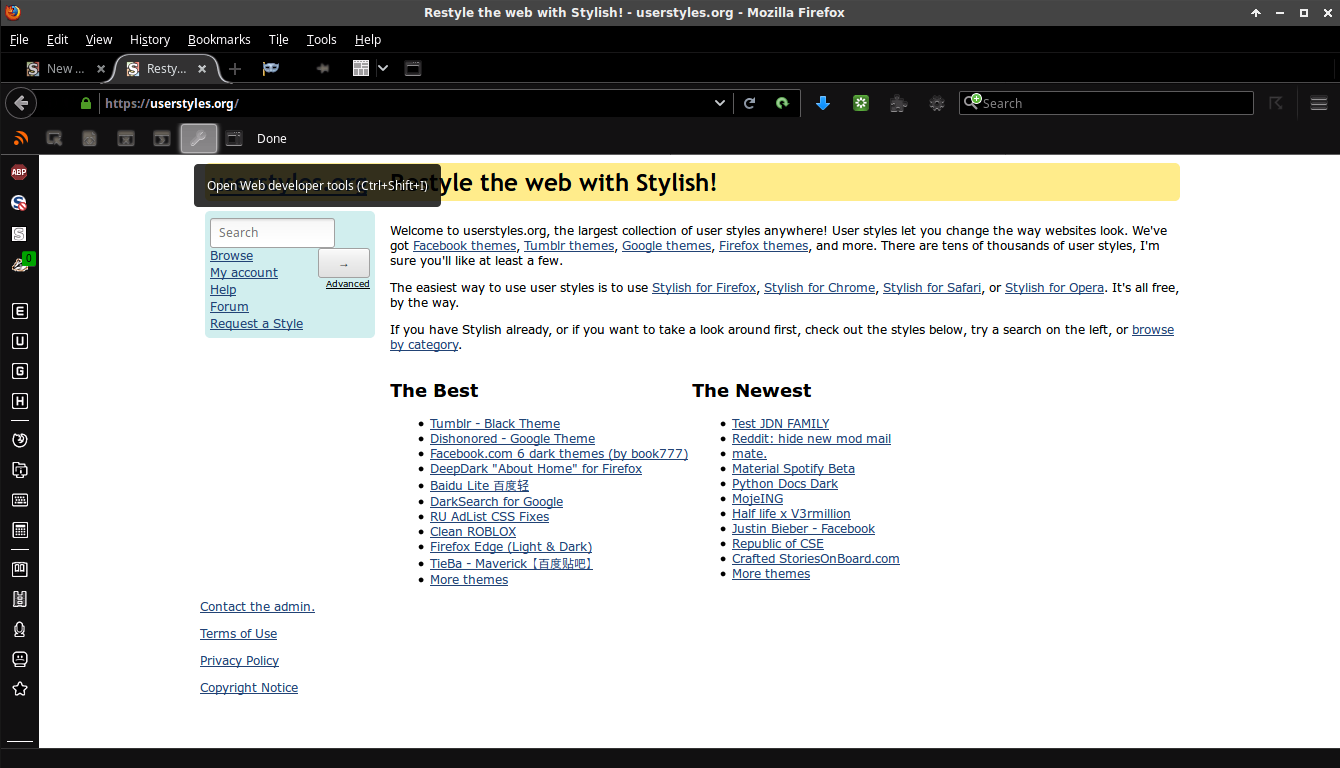Open the Edit menu
Image resolution: width=1340 pixels, height=768 pixels.
click(57, 40)
